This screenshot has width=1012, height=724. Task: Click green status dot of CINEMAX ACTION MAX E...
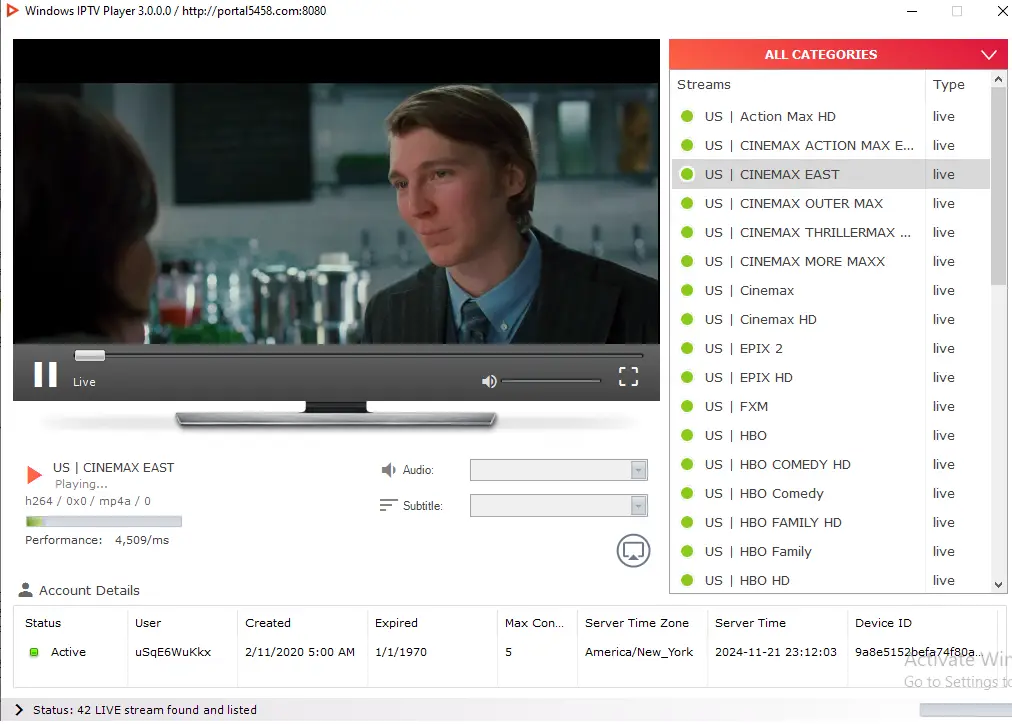(687, 145)
